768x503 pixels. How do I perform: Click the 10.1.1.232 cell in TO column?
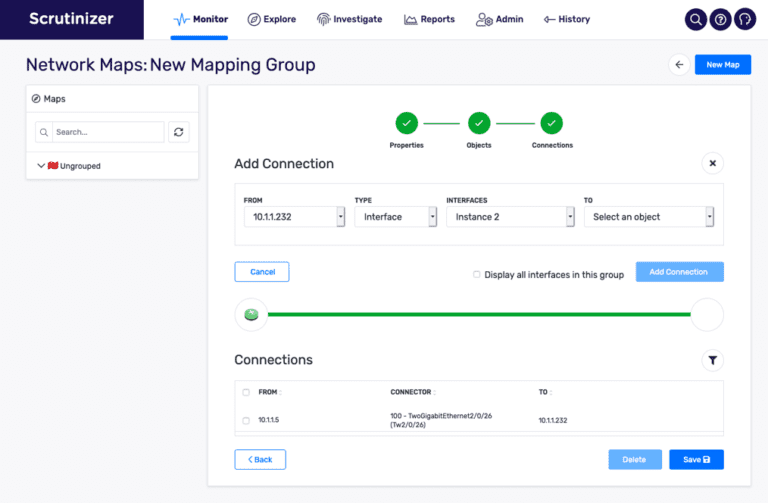click(552, 420)
